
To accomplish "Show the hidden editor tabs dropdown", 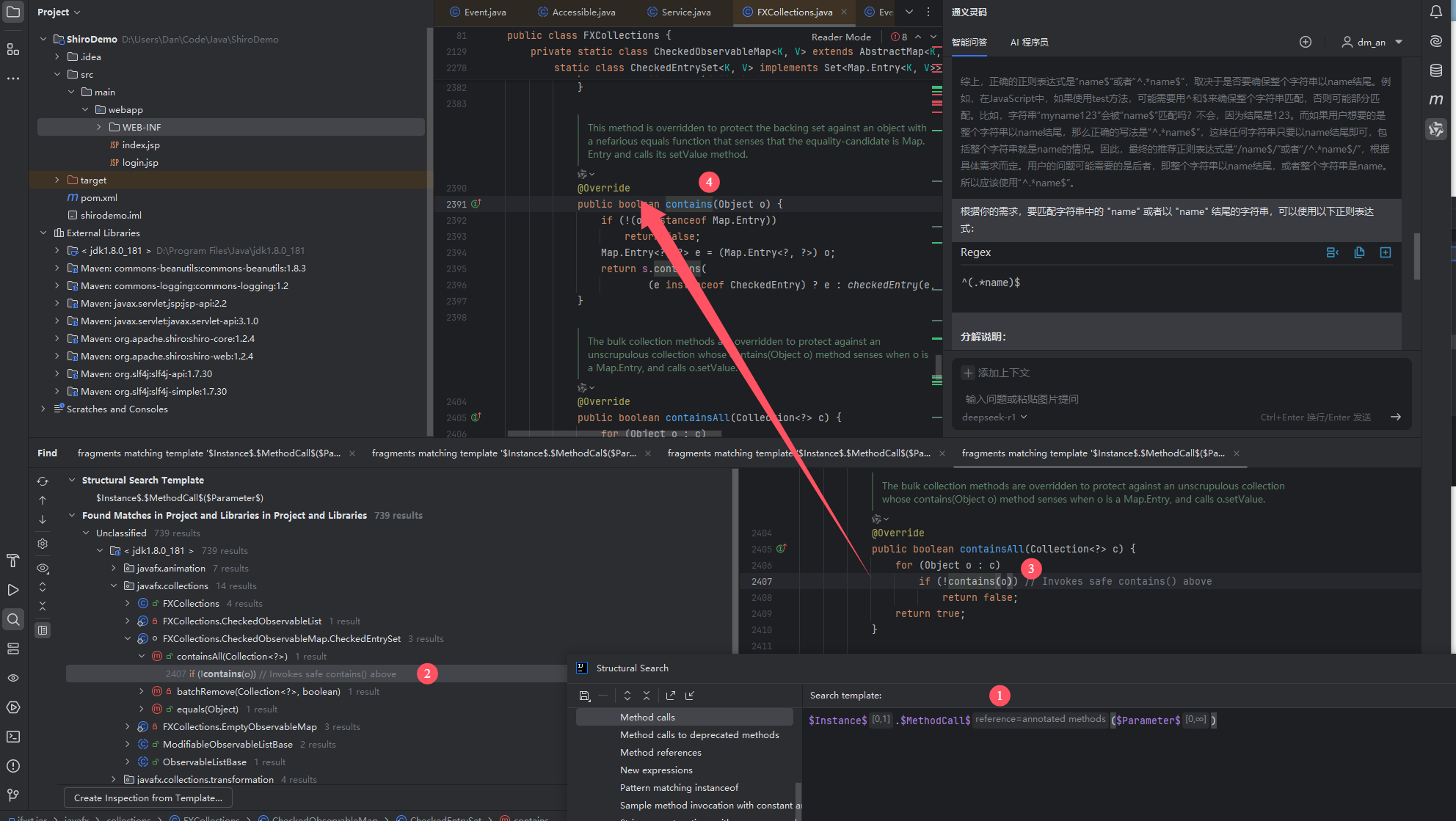I will pyautogui.click(x=909, y=12).
